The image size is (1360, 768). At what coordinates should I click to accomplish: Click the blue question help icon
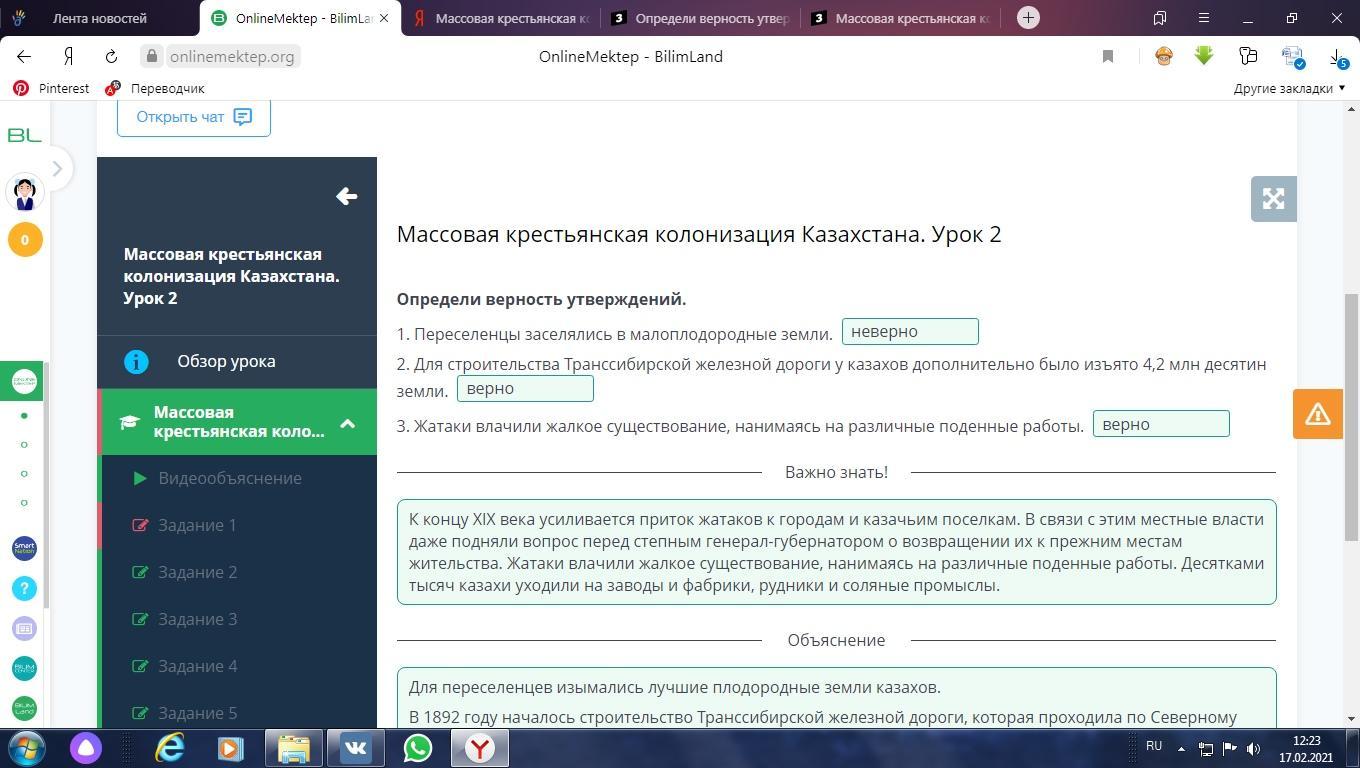point(25,588)
